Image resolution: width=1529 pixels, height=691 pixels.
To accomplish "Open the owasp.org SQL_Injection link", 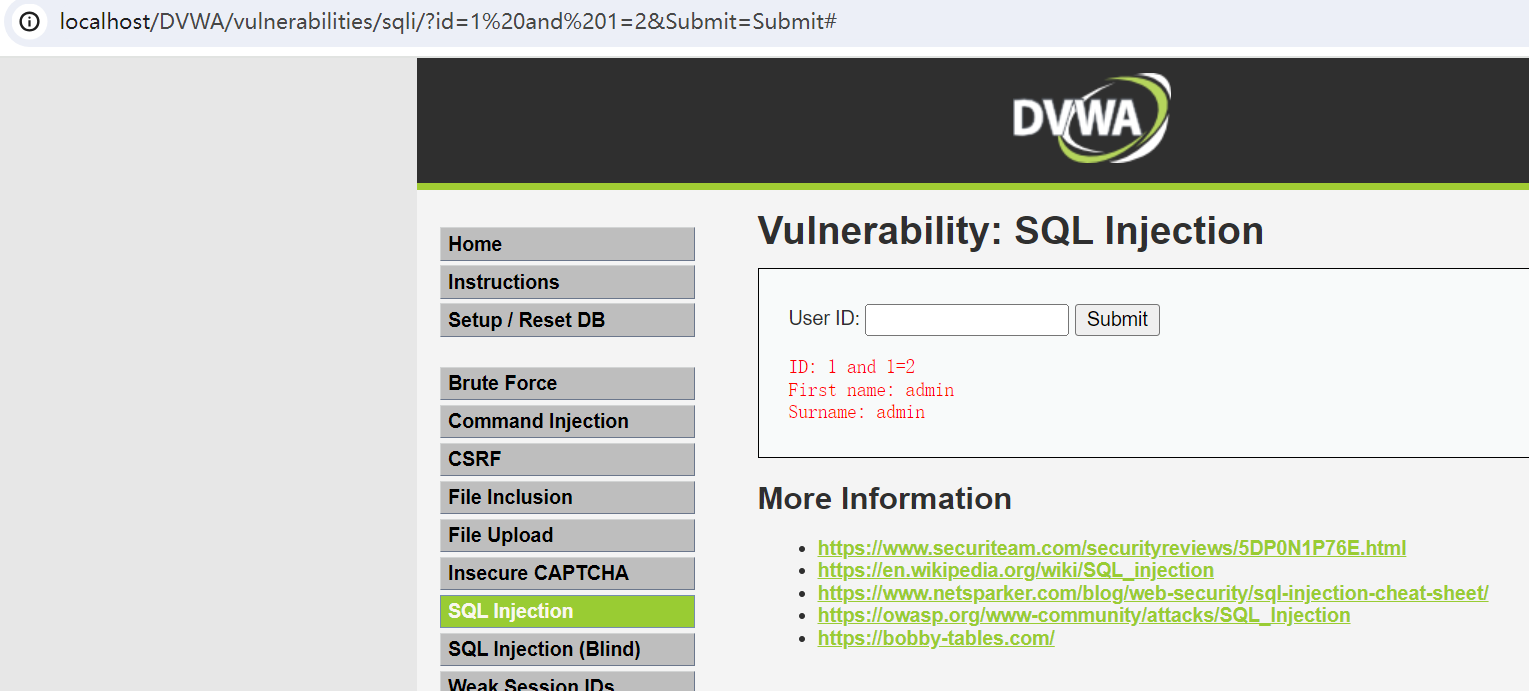I will coord(1084,615).
